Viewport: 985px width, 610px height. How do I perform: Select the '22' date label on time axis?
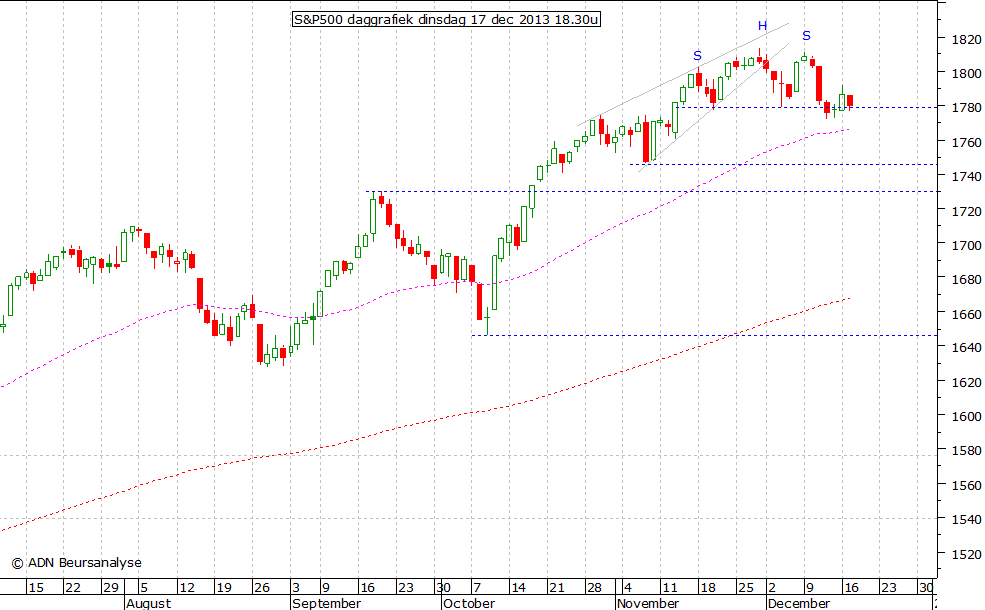(x=73, y=588)
